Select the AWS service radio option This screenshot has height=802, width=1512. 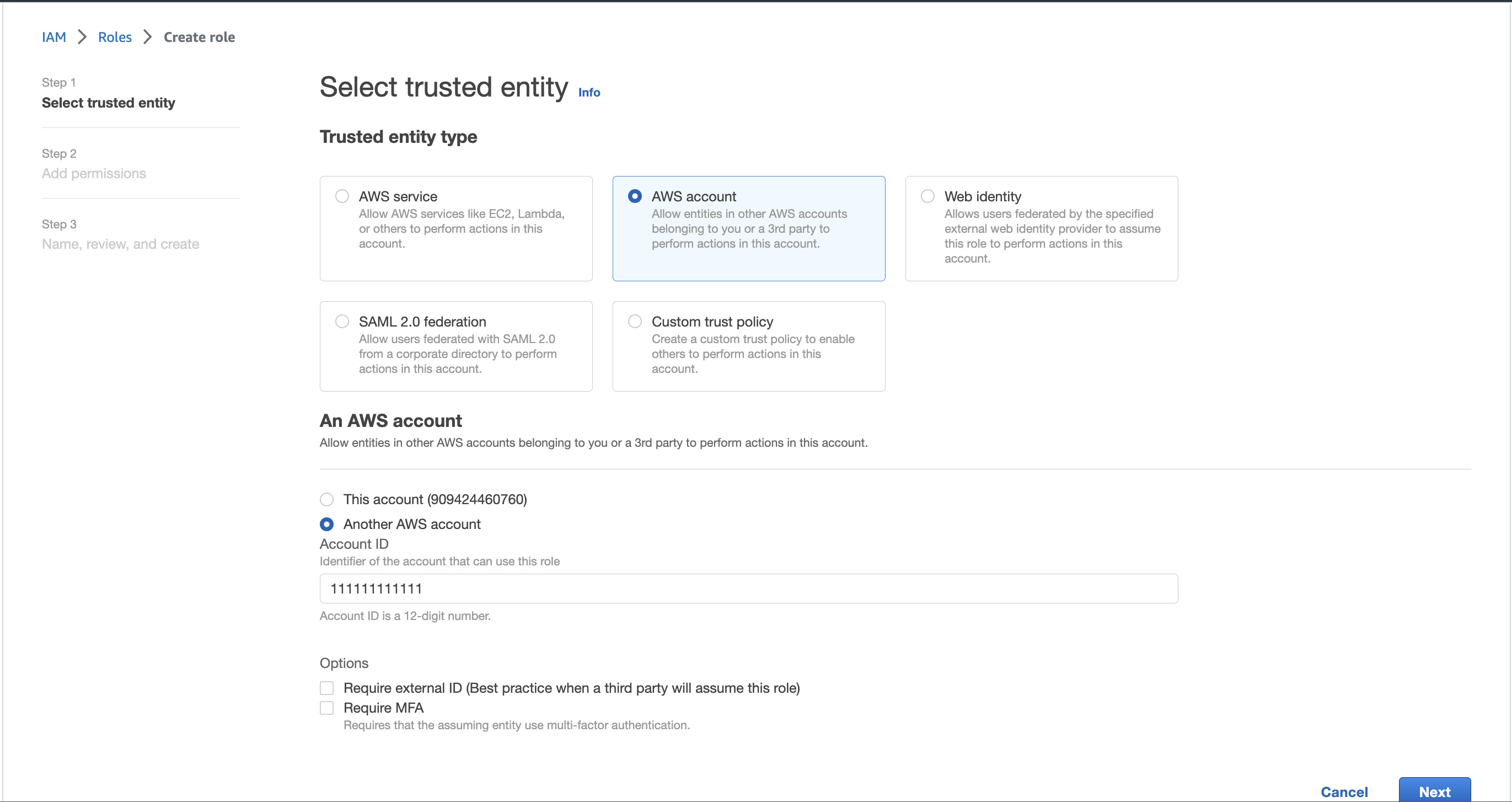tap(342, 196)
